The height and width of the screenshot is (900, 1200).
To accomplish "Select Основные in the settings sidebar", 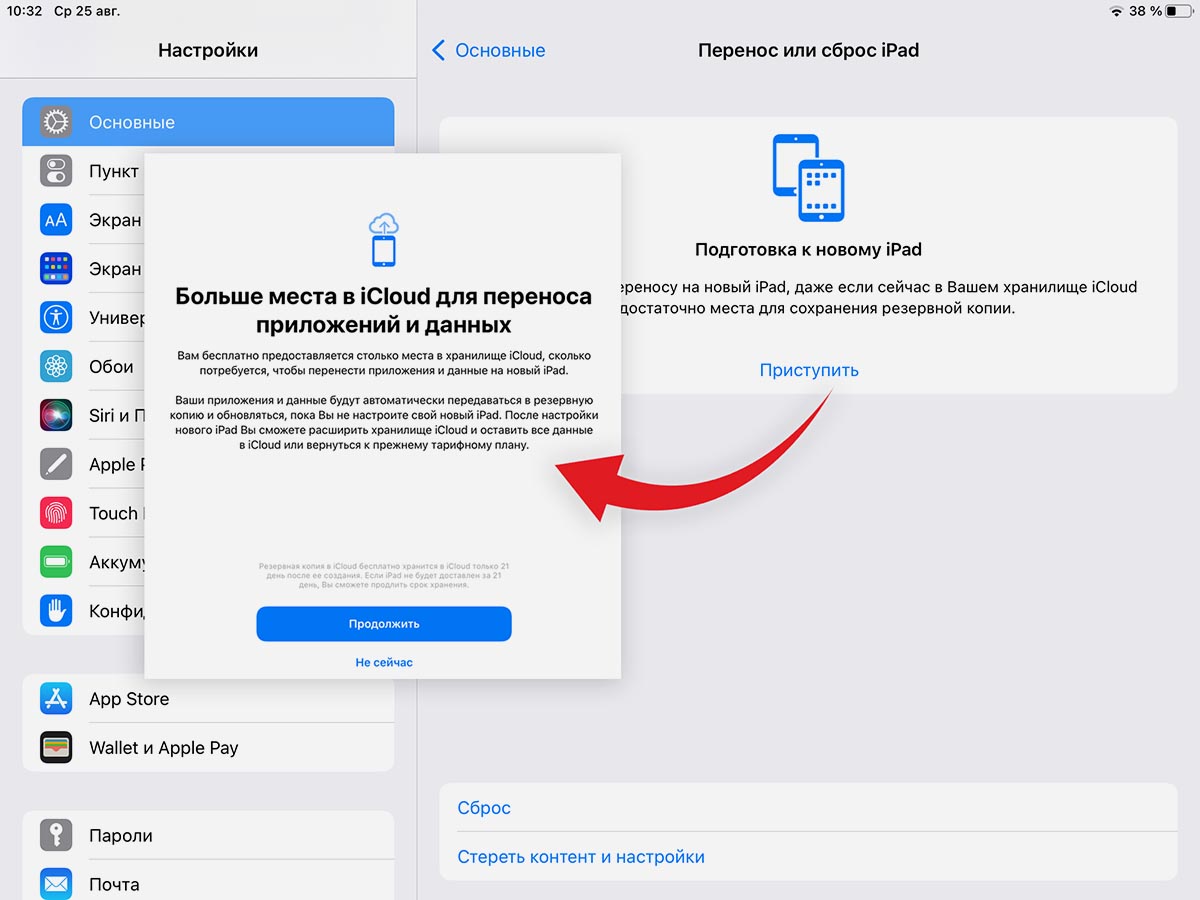I will pos(208,122).
